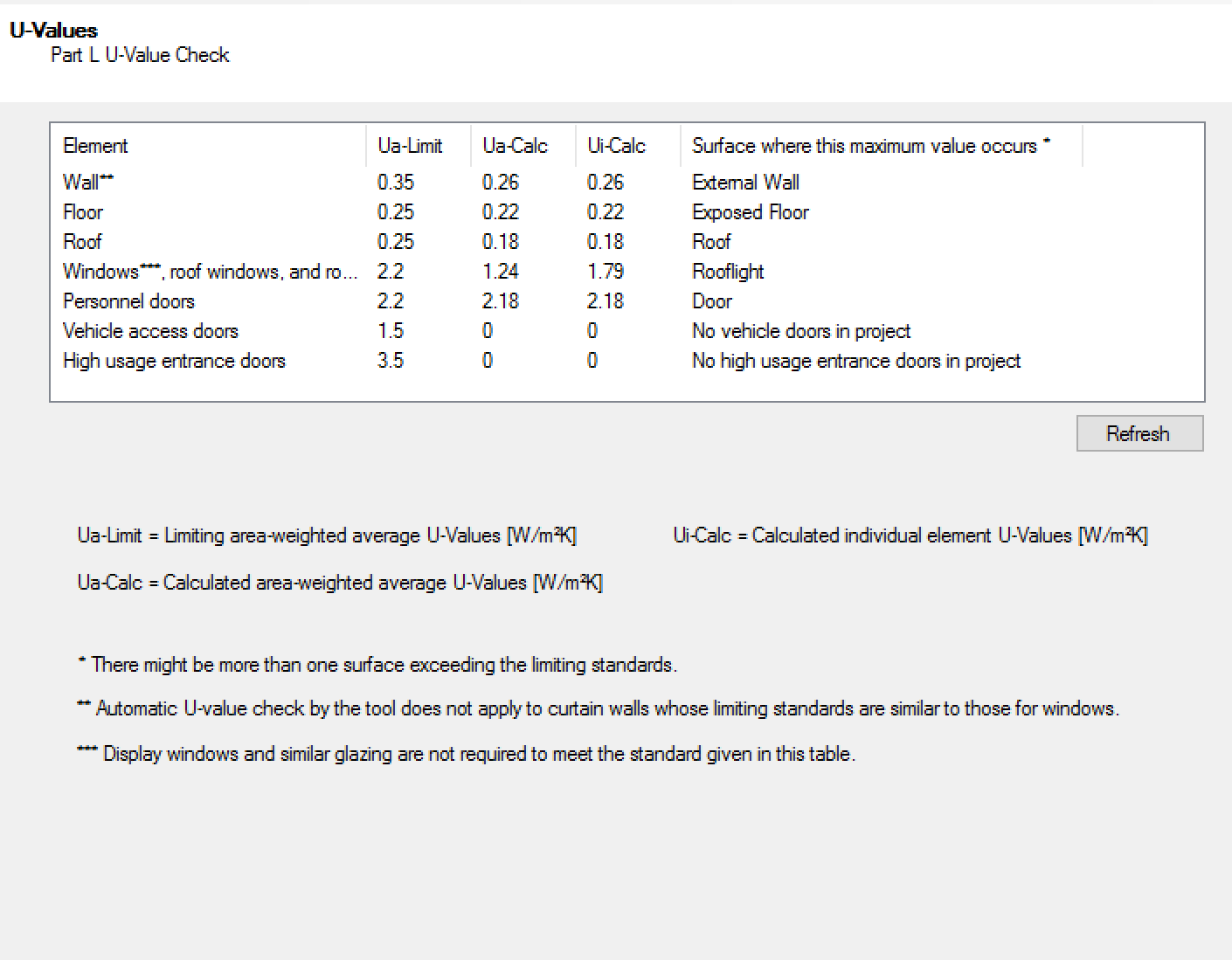Click the Door surface cell
1232x960 pixels.
(712, 301)
